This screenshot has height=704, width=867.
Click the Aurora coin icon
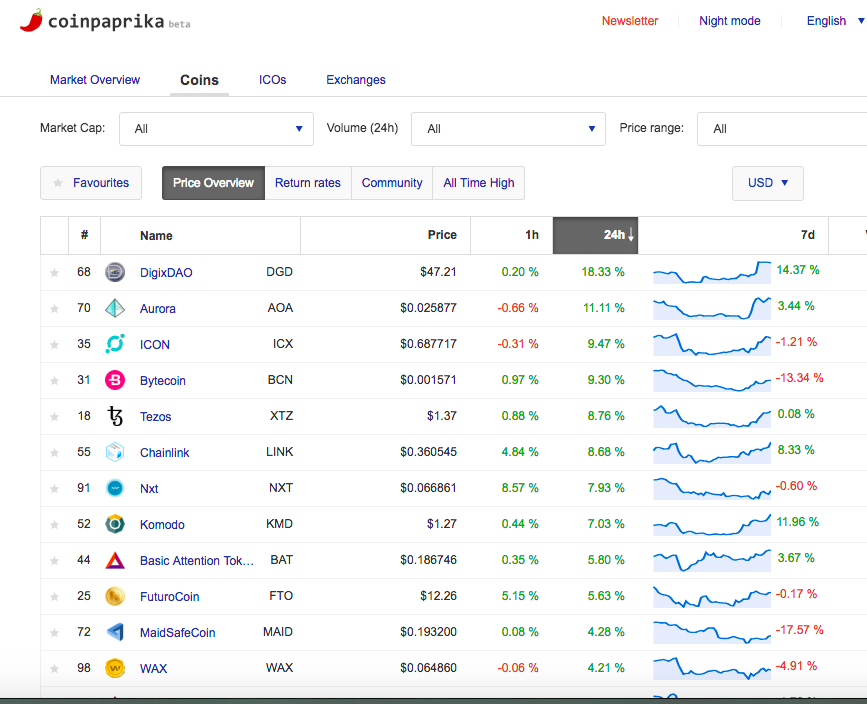tap(115, 308)
